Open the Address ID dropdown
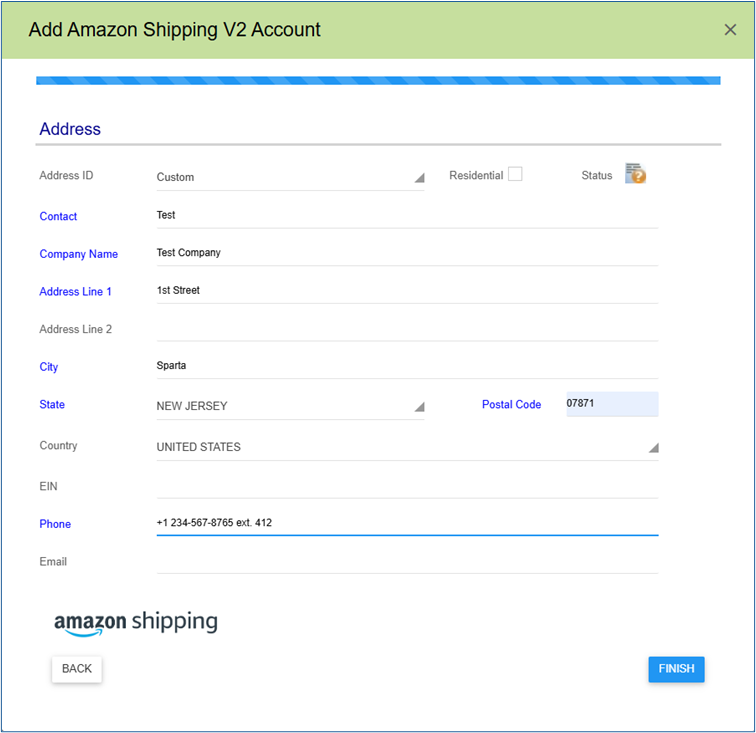Viewport: 756px width, 733px height. click(x=290, y=177)
